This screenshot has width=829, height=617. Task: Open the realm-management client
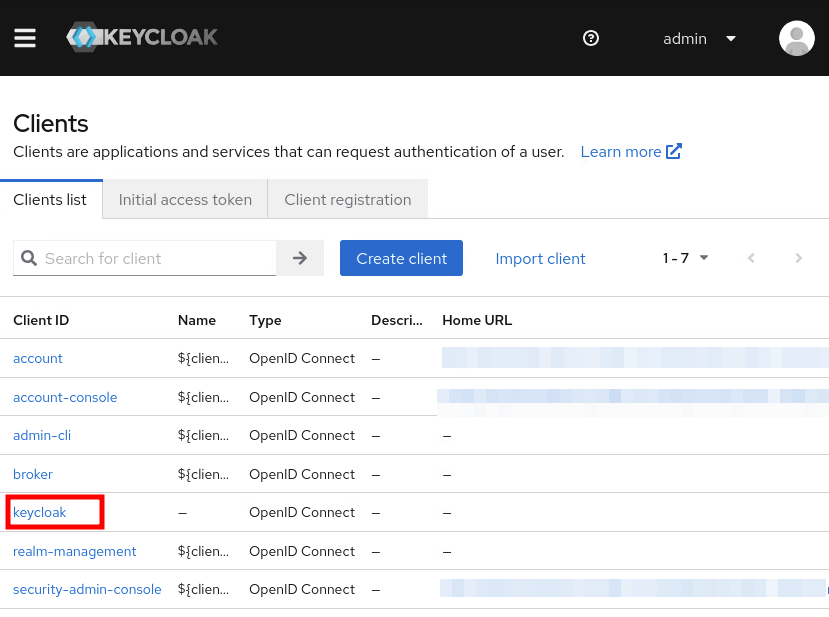(75, 551)
